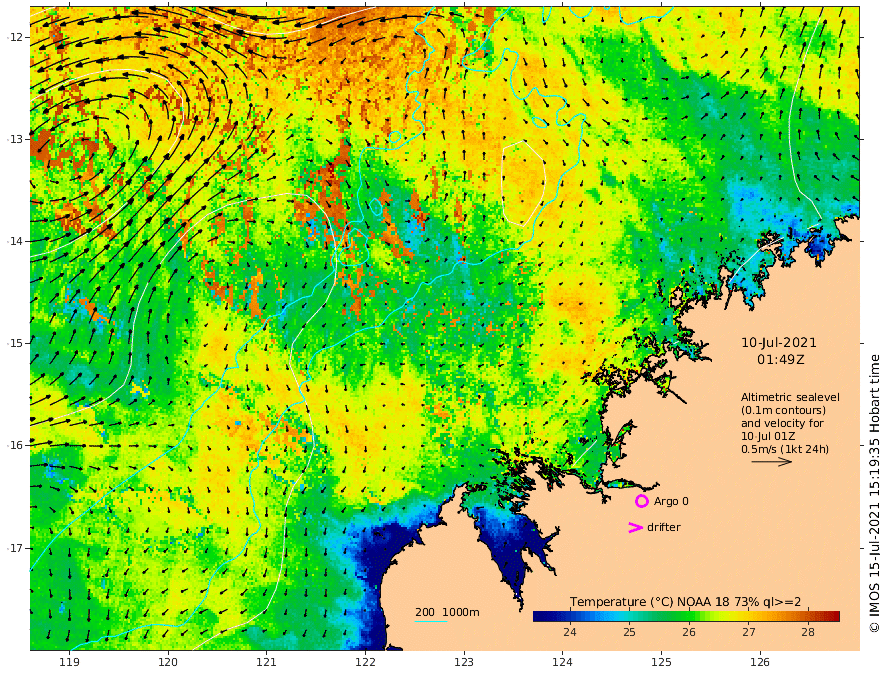Click the 0.5m/s velocity scale arrow
Image resolution: width=880 pixels, height=680 pixels.
(772, 462)
